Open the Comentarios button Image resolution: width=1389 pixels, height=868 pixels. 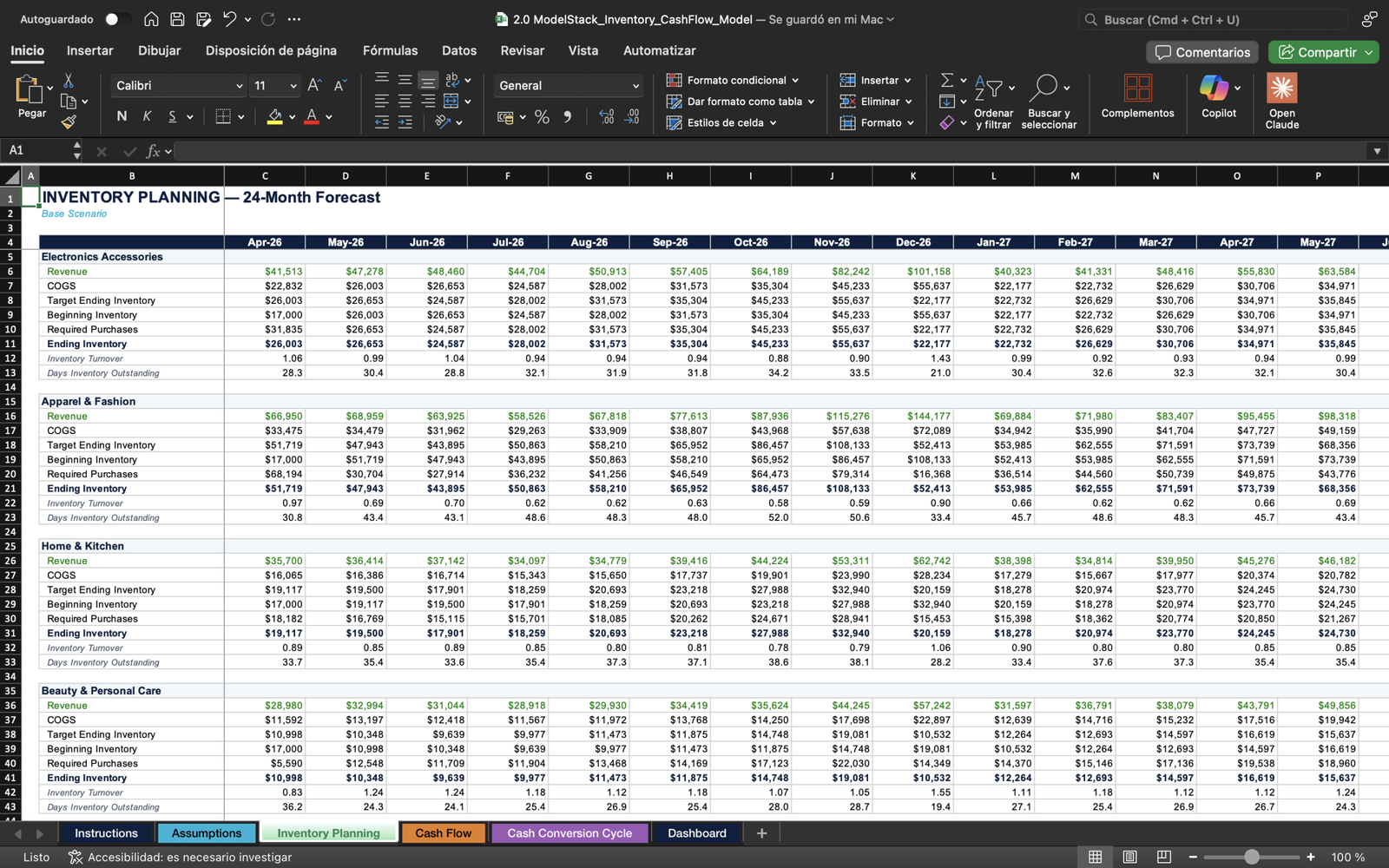(x=1203, y=52)
